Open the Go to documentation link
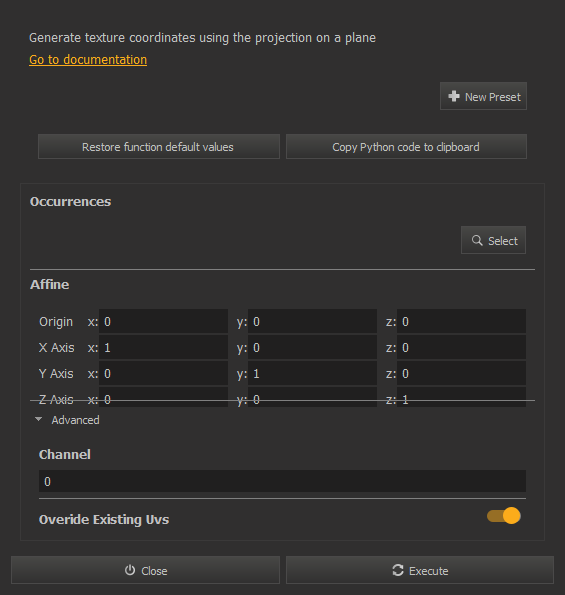Viewport: 565px width, 595px height. 88,60
